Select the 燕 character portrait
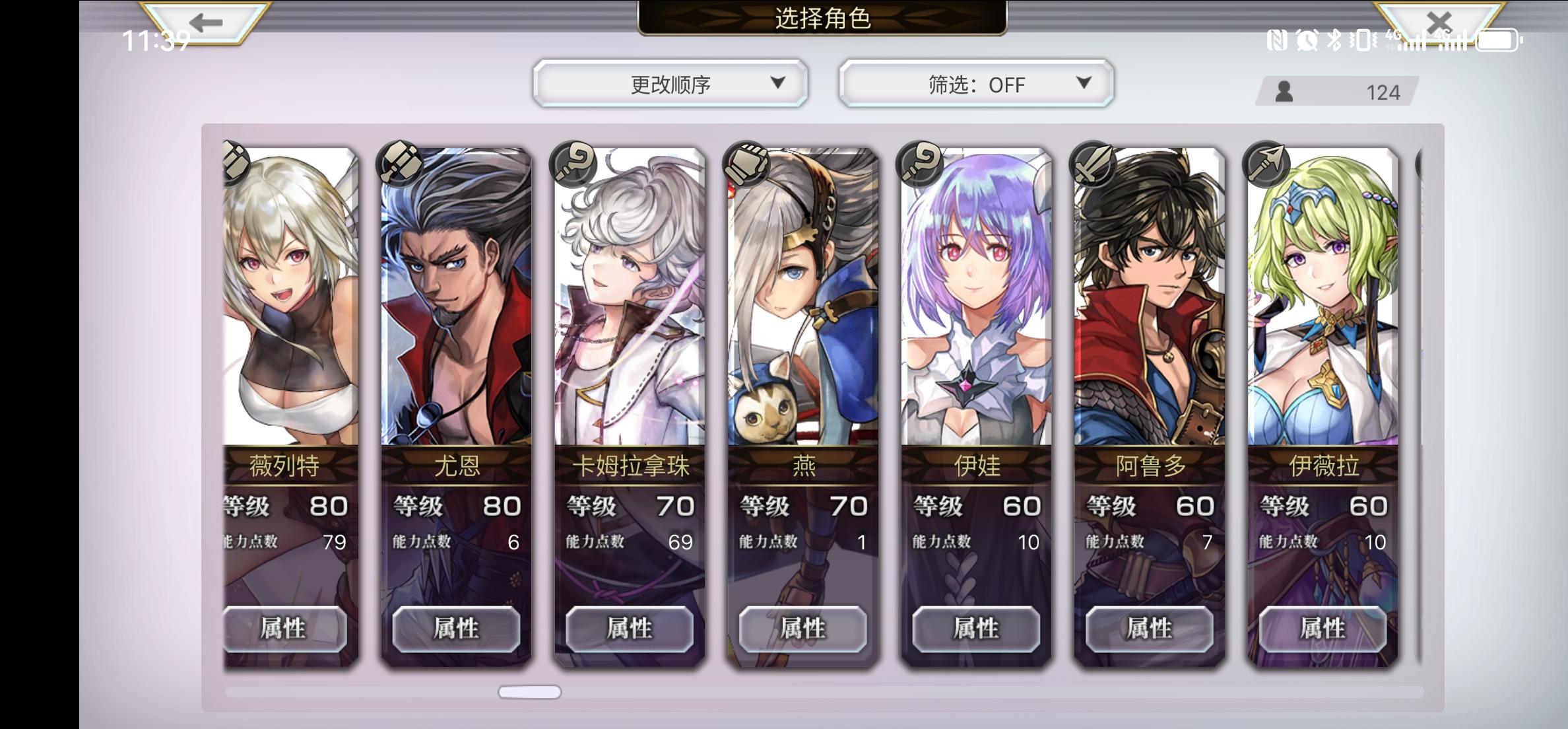 click(803, 297)
